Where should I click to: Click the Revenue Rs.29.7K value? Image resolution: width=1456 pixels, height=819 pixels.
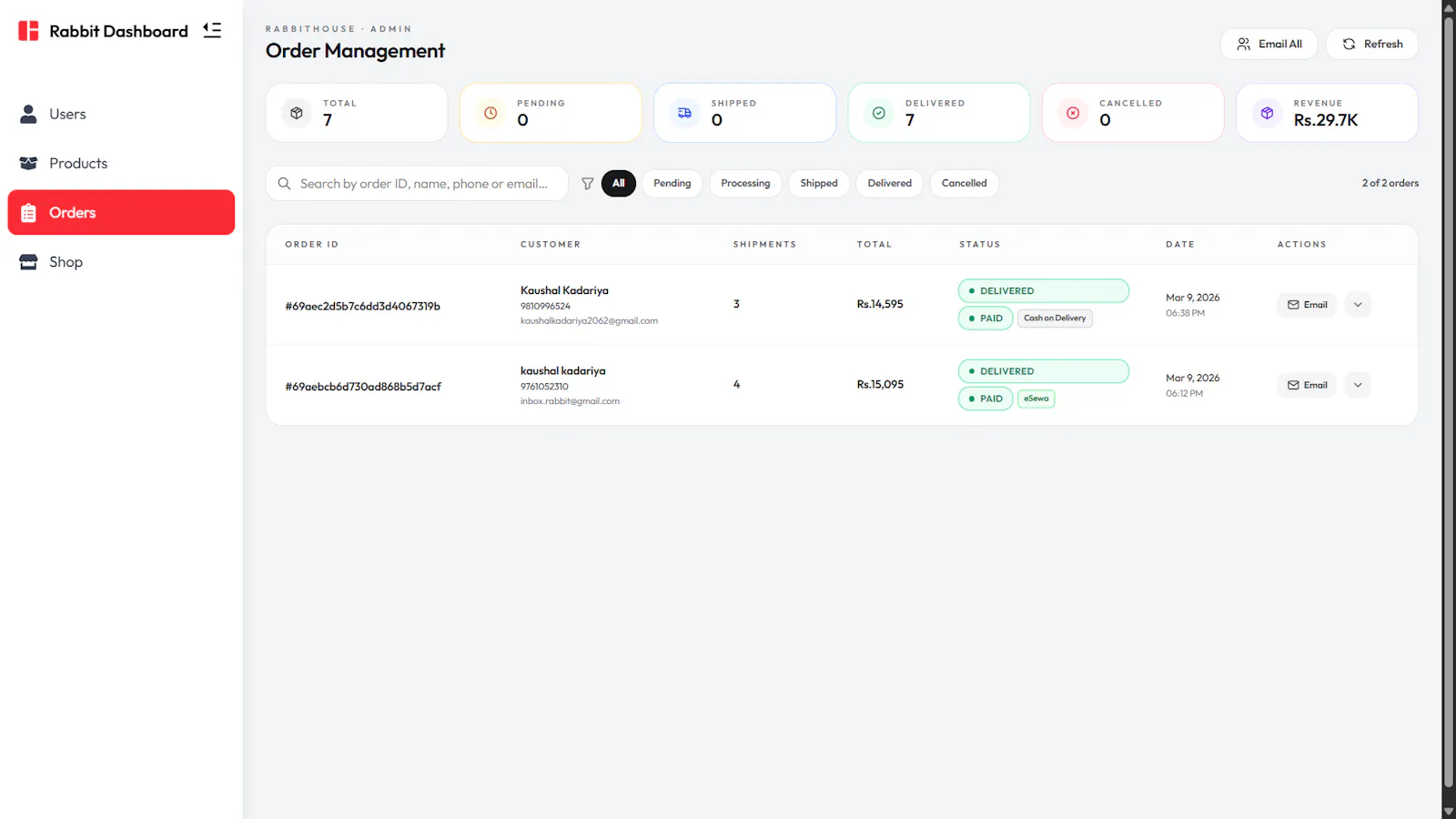point(1326,120)
